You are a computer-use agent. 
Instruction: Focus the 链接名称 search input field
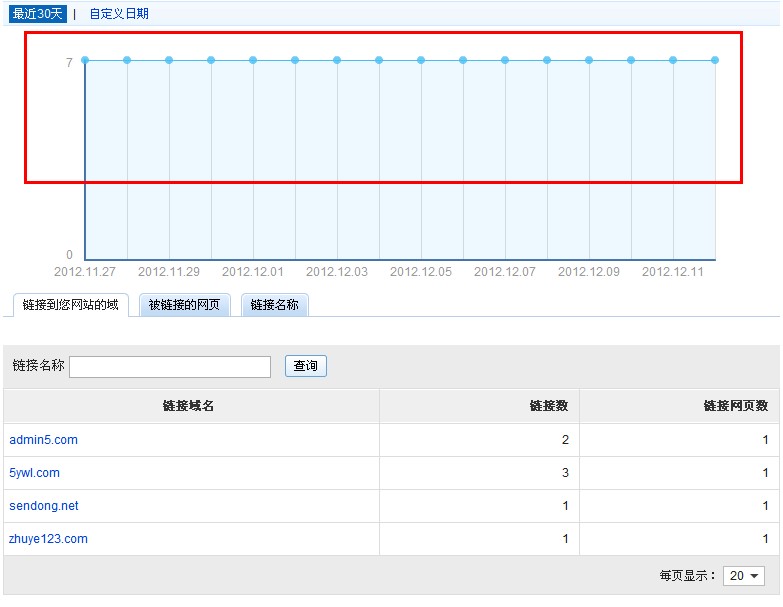click(170, 367)
